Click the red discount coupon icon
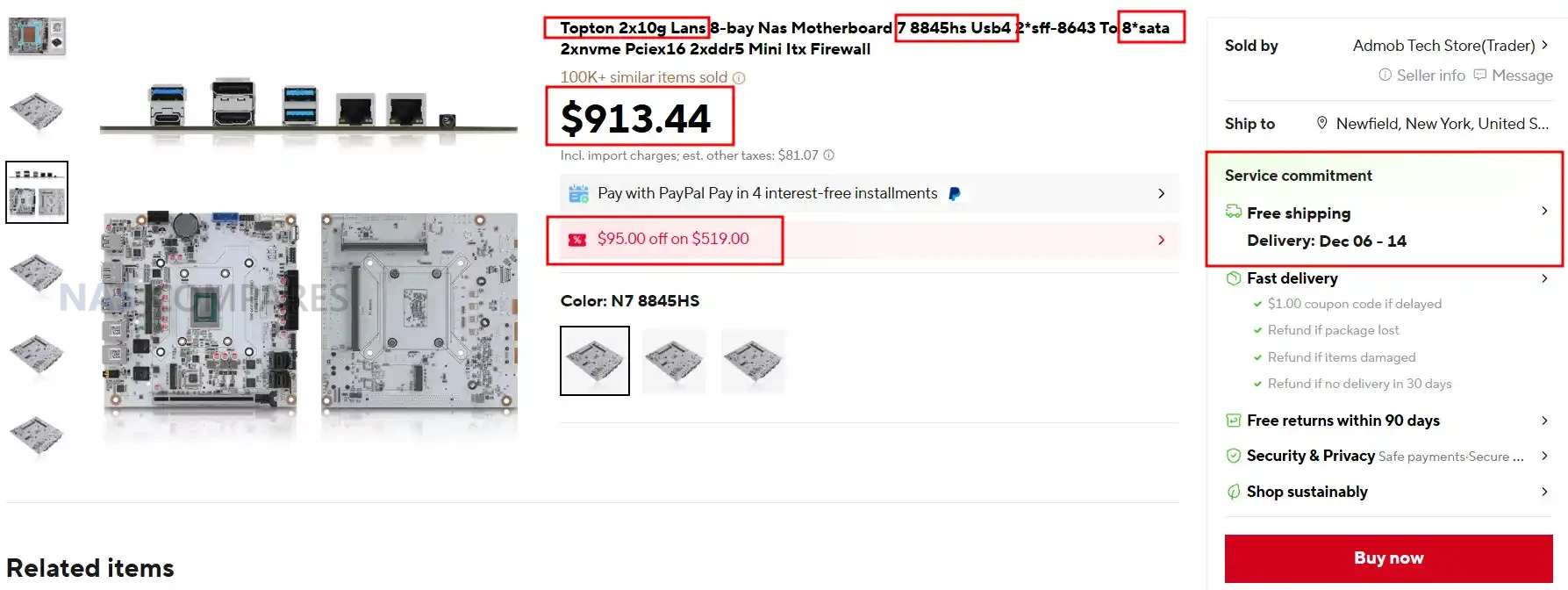1568x590 pixels. click(577, 240)
